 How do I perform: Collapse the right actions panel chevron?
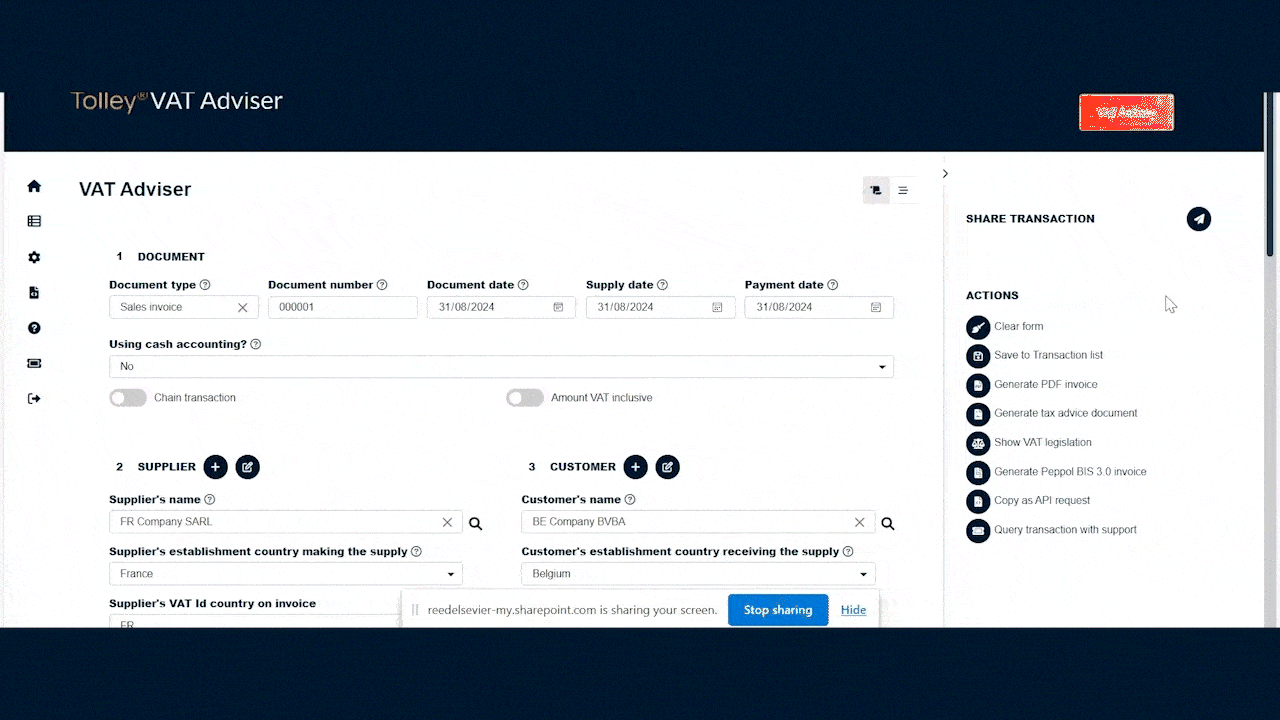tap(945, 174)
